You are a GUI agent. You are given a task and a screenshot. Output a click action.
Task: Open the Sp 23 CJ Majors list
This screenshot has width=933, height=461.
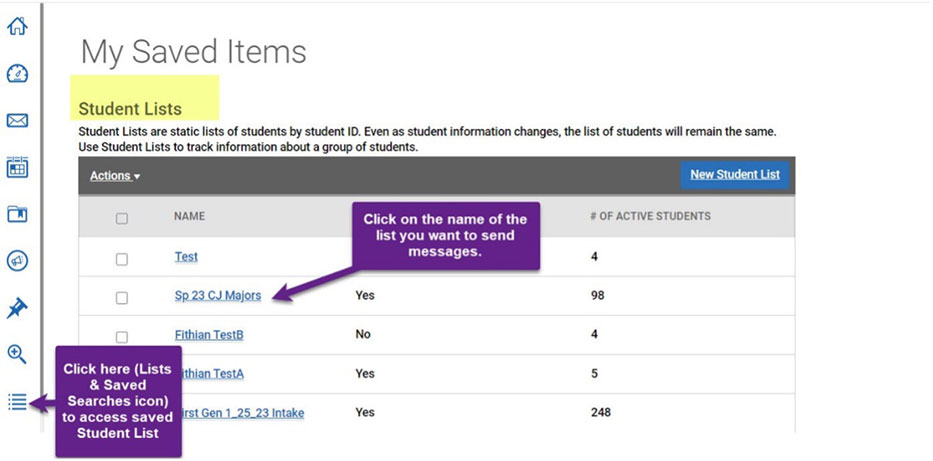click(x=217, y=296)
